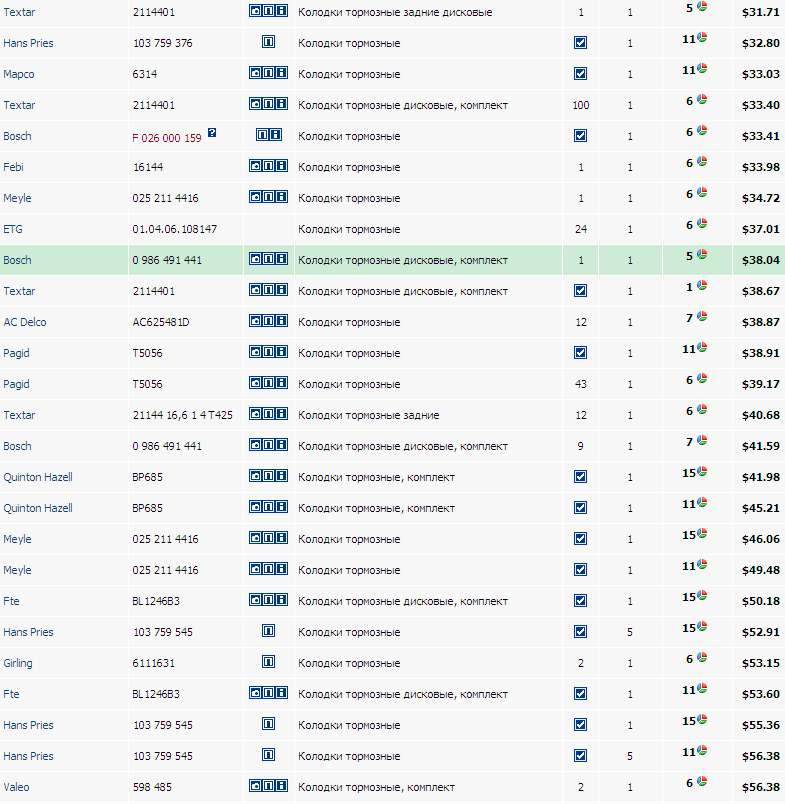Click the price $53.15
Screen dimensions: 785x804
point(761,663)
